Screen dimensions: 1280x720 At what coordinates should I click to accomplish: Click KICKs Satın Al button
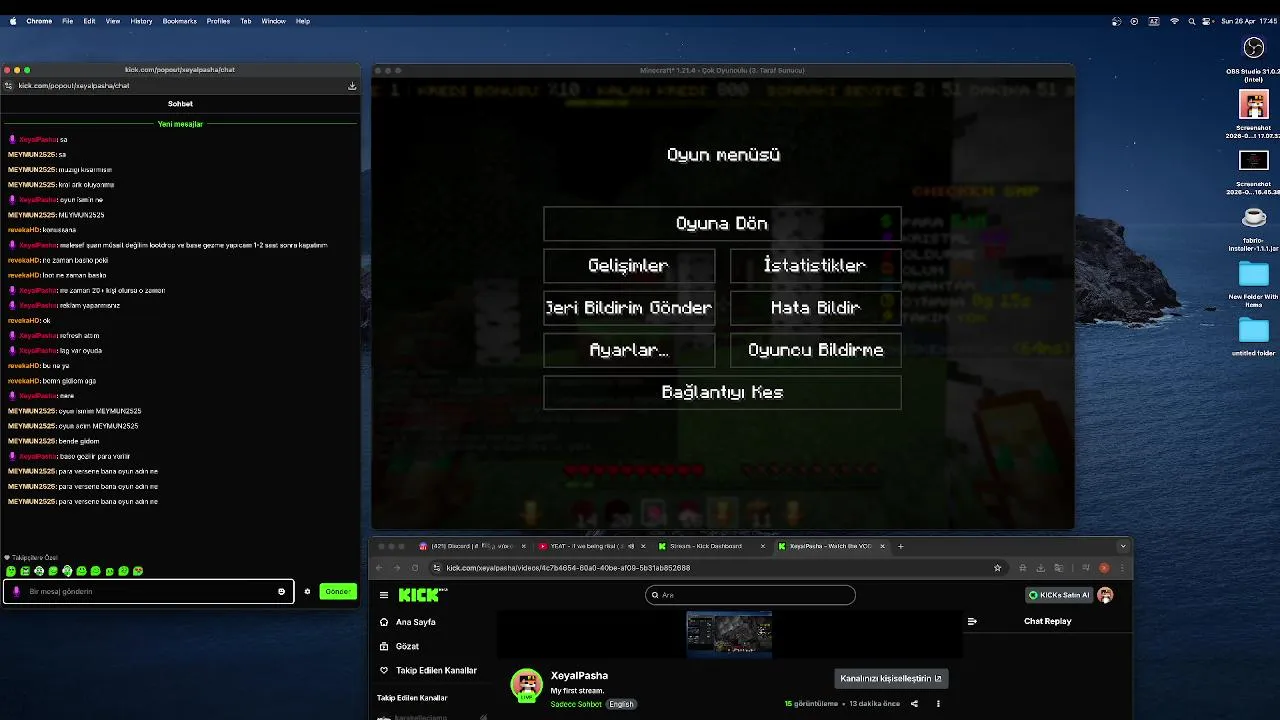pos(1059,595)
